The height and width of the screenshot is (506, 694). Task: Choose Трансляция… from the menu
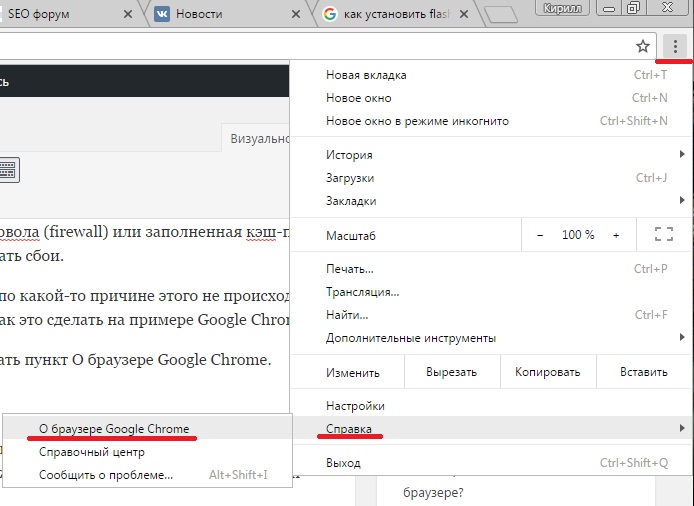point(491,292)
